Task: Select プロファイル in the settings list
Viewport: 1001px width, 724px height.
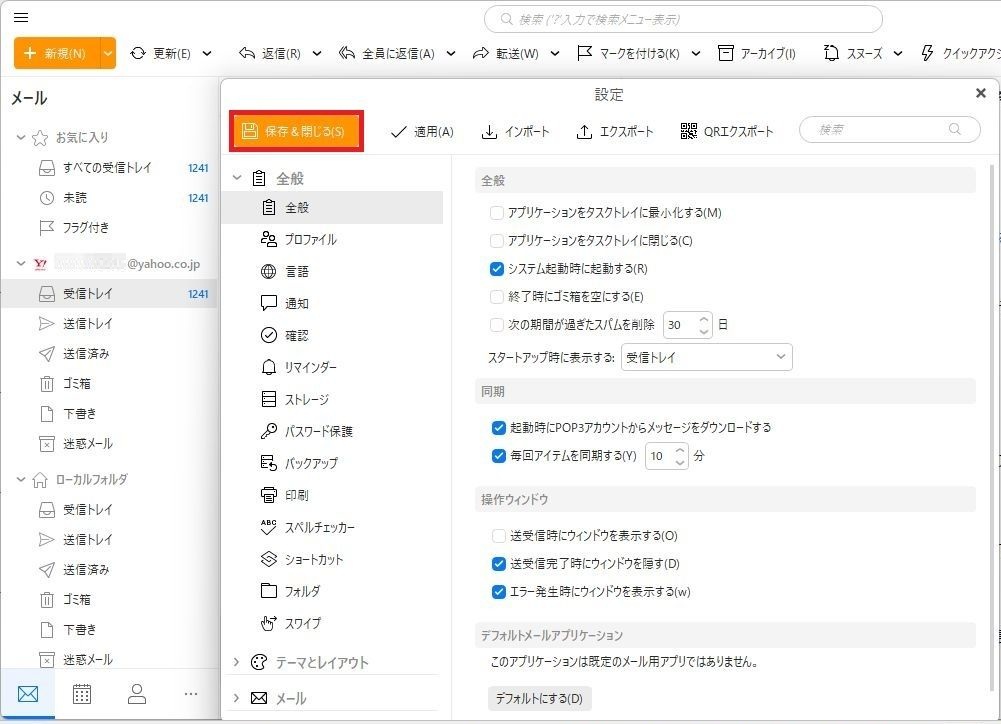Action: [x=310, y=240]
